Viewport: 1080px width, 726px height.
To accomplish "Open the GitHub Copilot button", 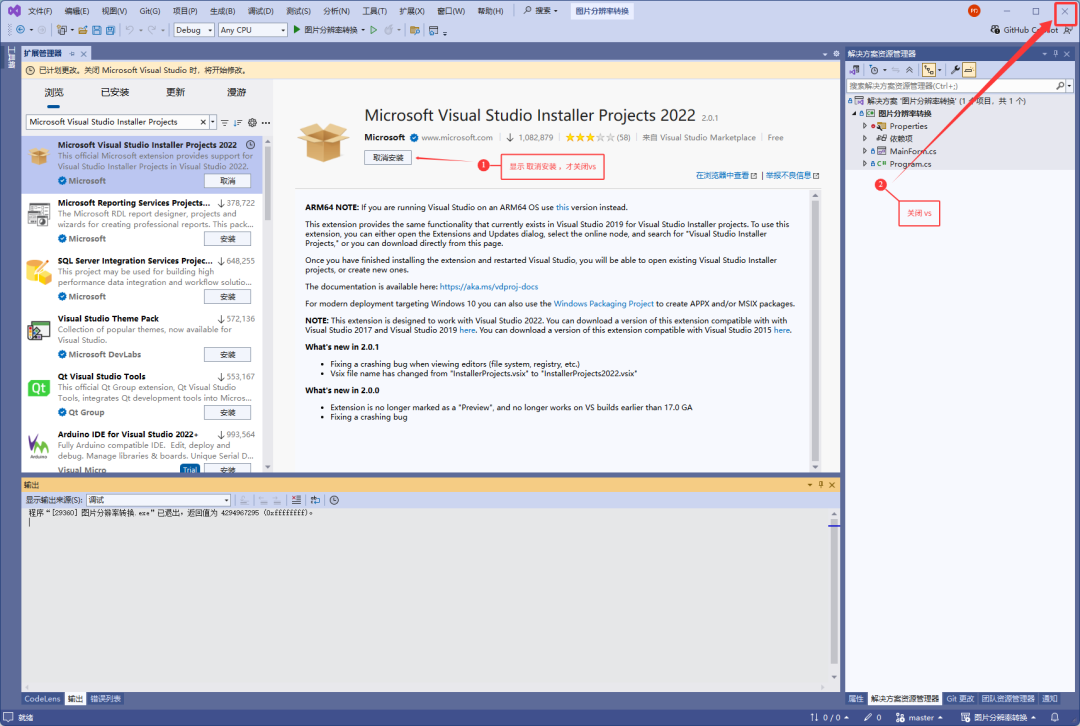I will tap(1024, 30).
